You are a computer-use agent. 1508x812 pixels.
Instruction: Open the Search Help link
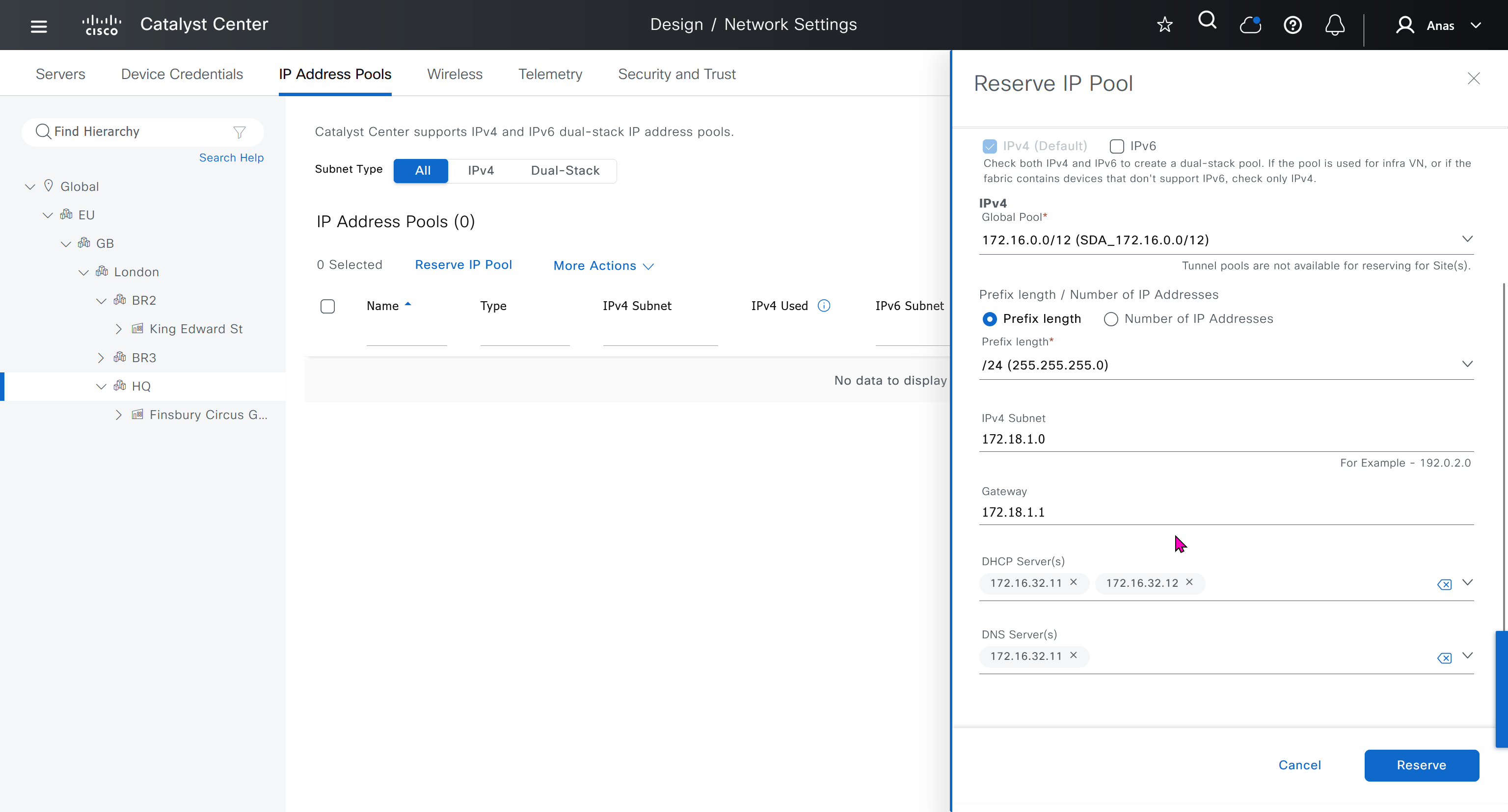pyautogui.click(x=231, y=157)
